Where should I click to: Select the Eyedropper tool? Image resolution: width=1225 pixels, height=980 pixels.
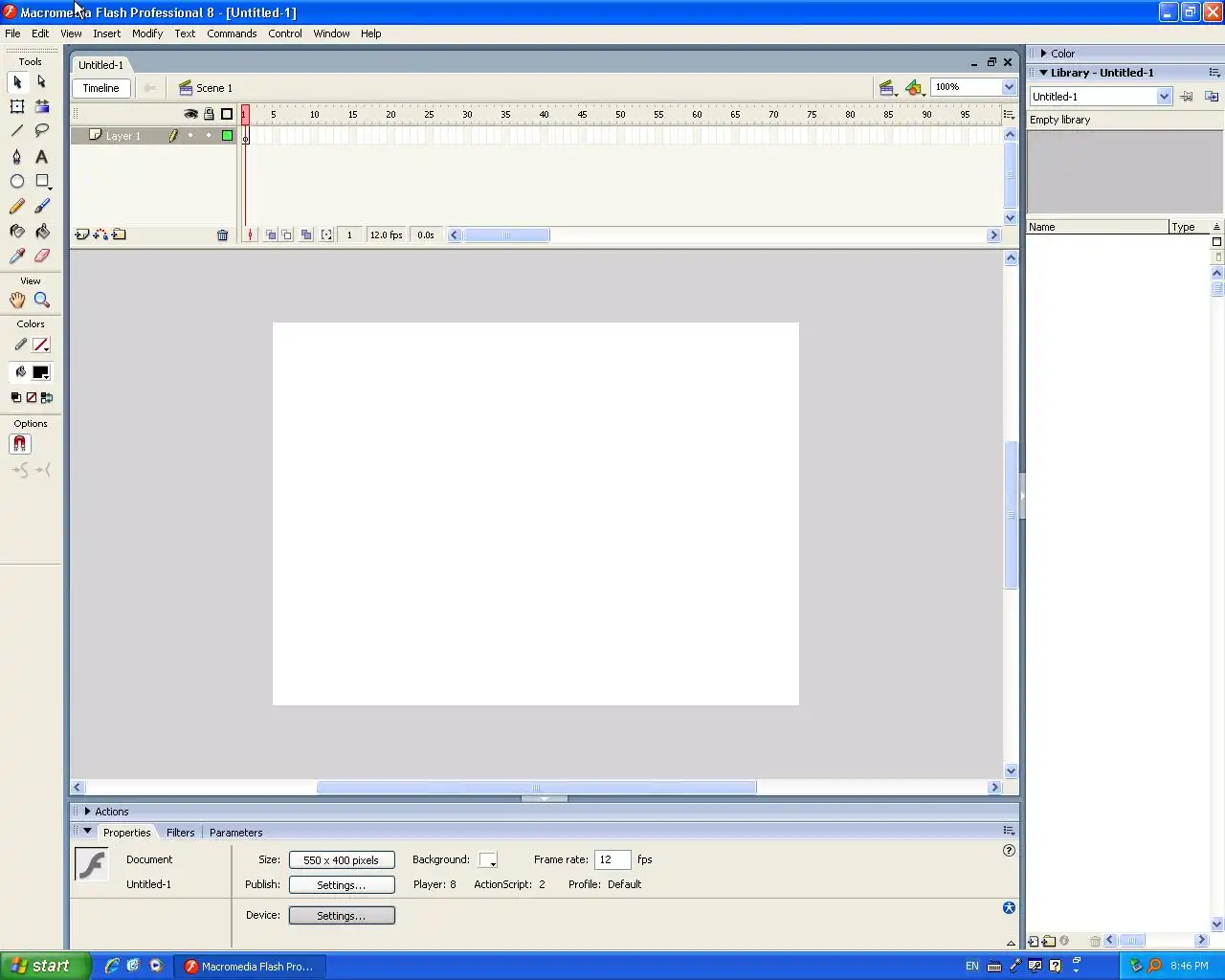[x=17, y=256]
